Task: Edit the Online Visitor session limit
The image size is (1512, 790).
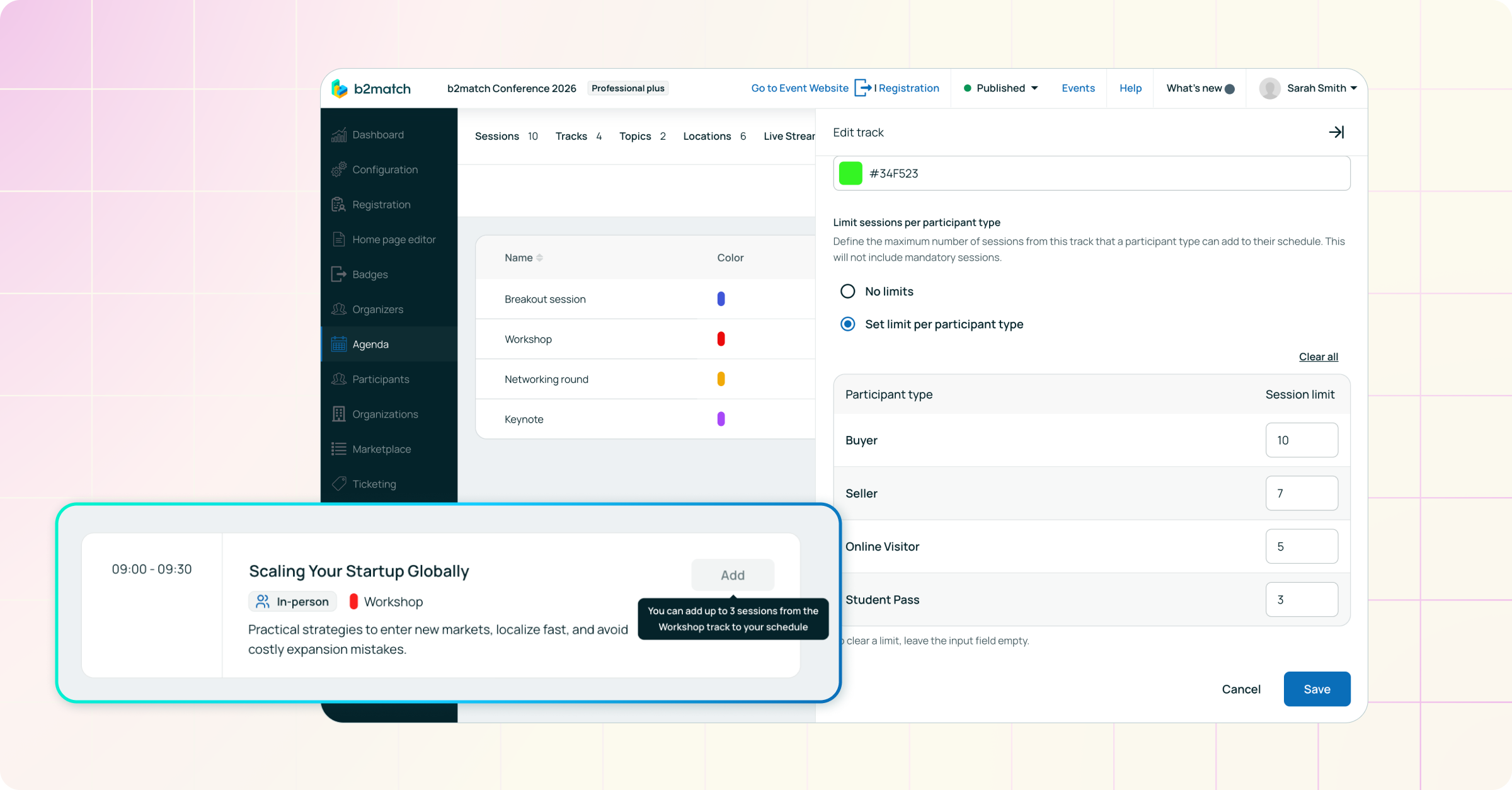Action: tap(1302, 546)
